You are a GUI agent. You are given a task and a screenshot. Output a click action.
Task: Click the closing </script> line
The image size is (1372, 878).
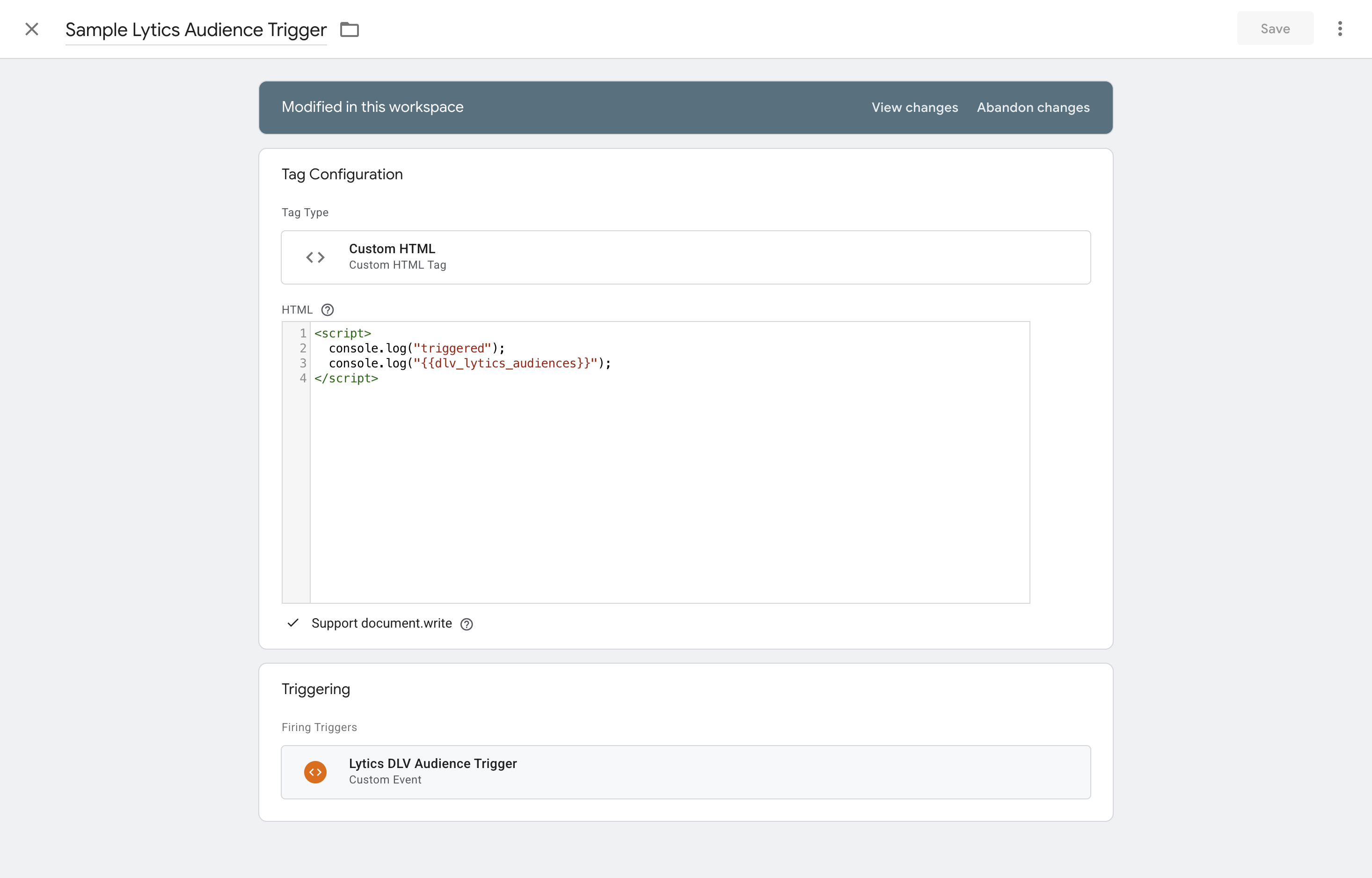coord(346,378)
